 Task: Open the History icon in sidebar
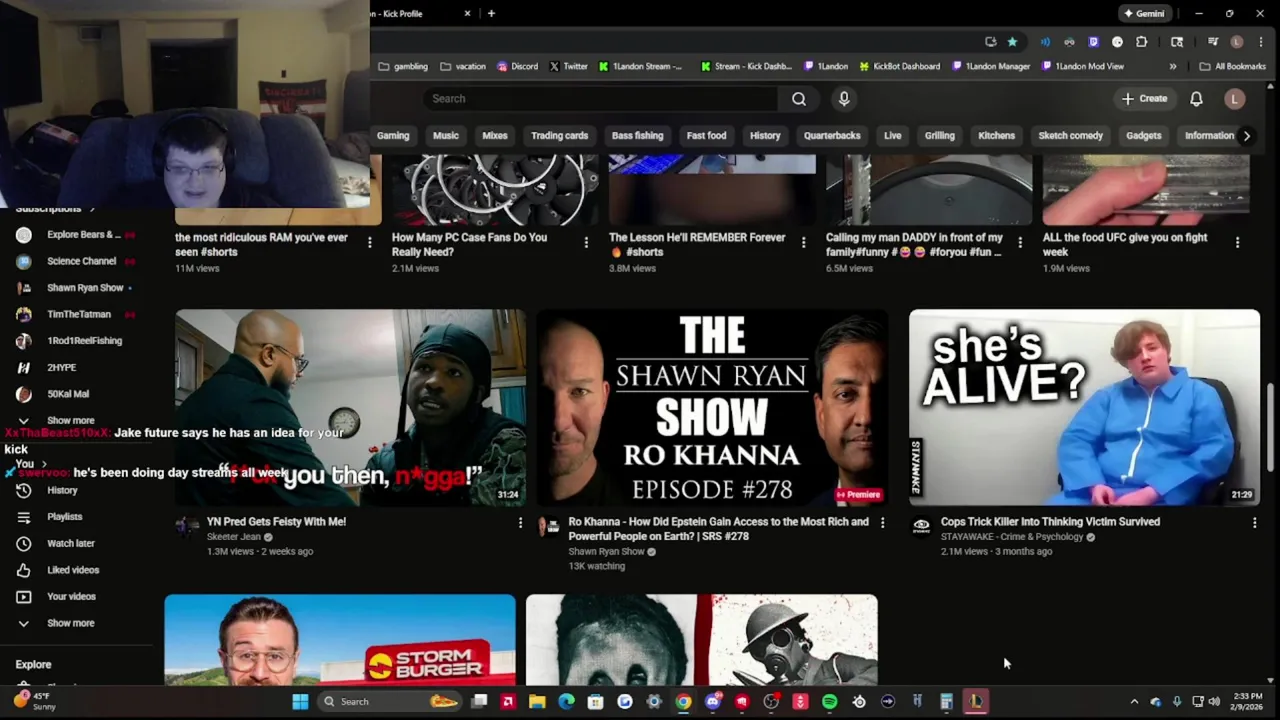point(24,490)
